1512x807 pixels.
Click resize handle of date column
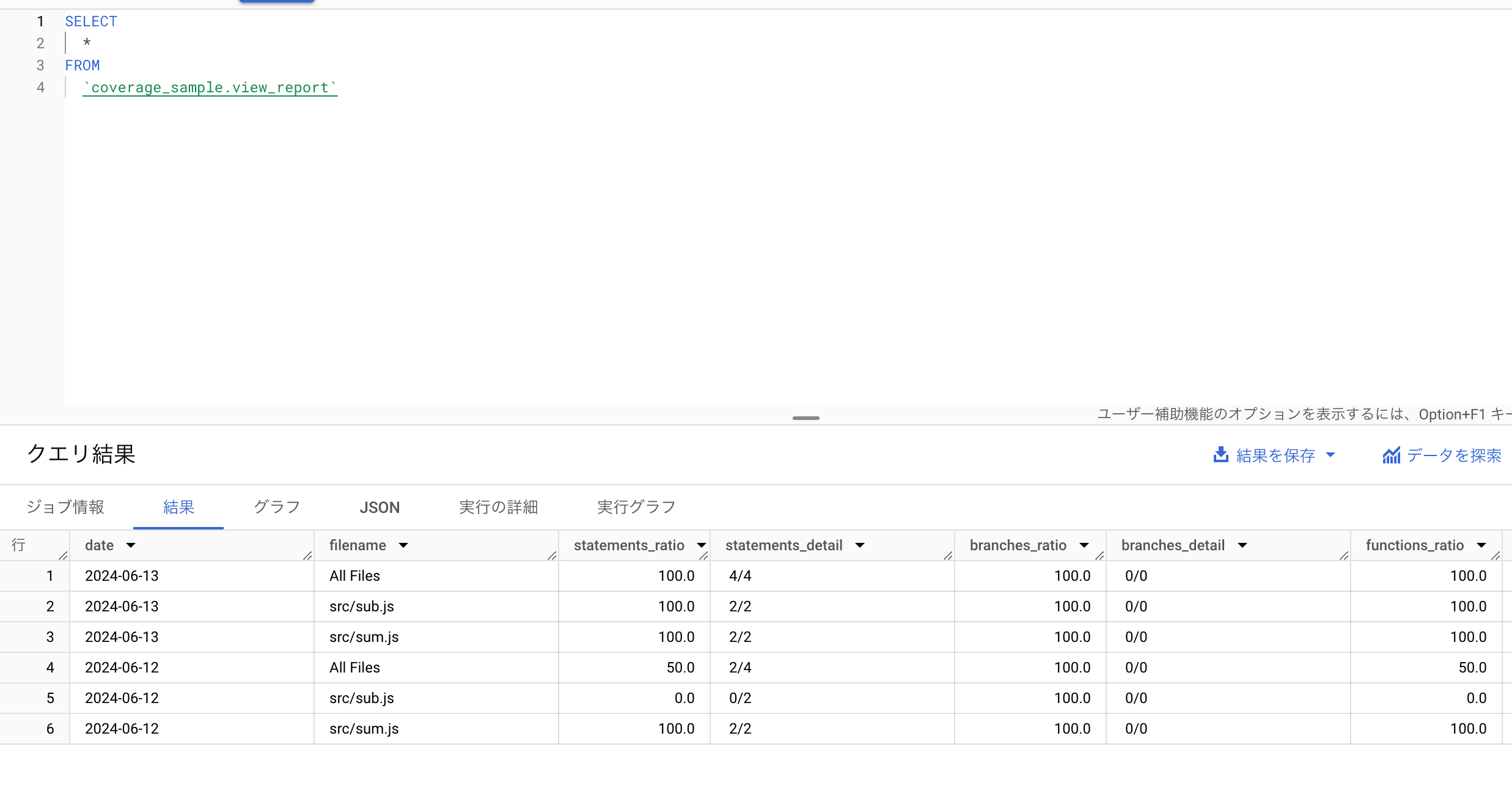point(307,555)
